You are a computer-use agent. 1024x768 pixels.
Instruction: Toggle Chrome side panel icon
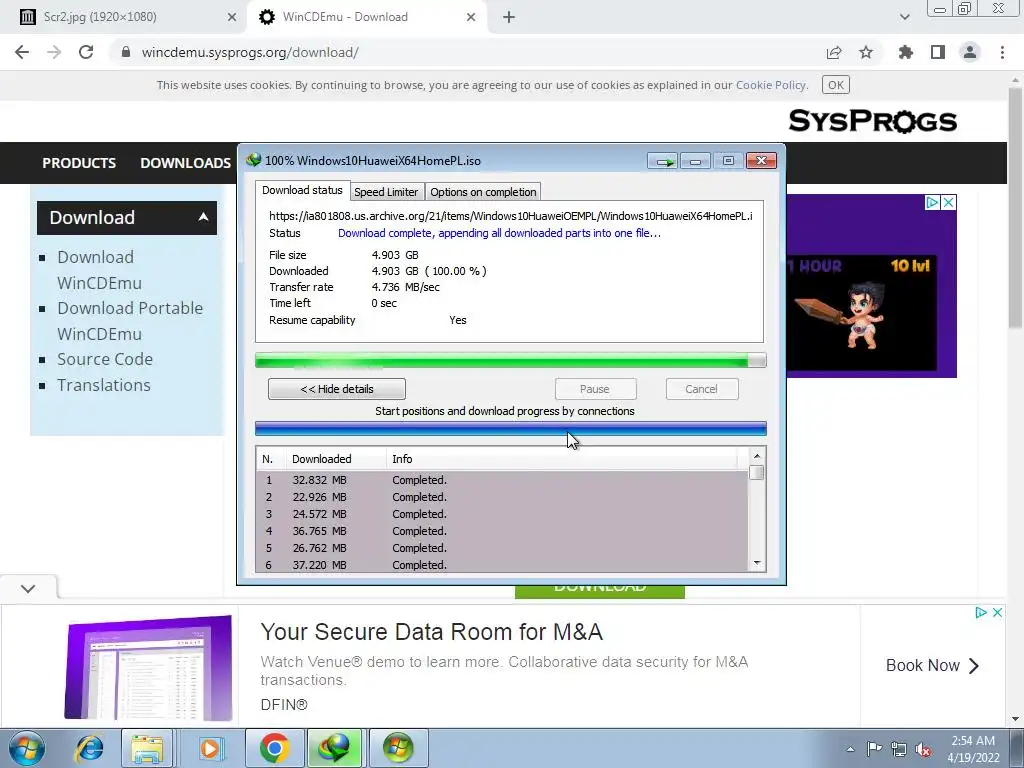(938, 52)
